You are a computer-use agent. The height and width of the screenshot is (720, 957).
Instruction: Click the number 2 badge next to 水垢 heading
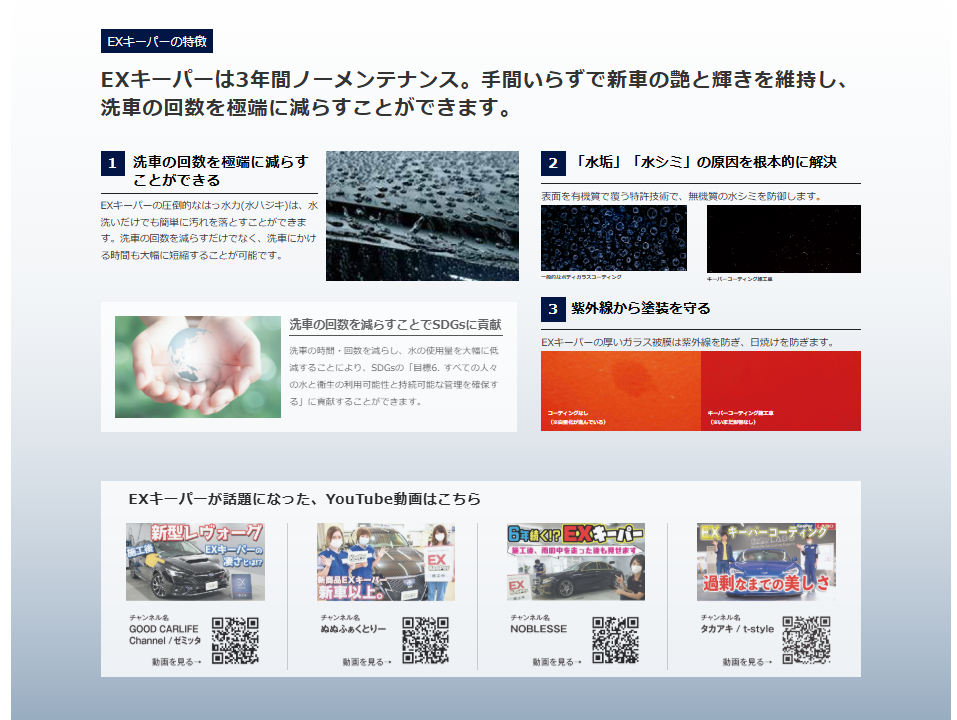coord(552,163)
